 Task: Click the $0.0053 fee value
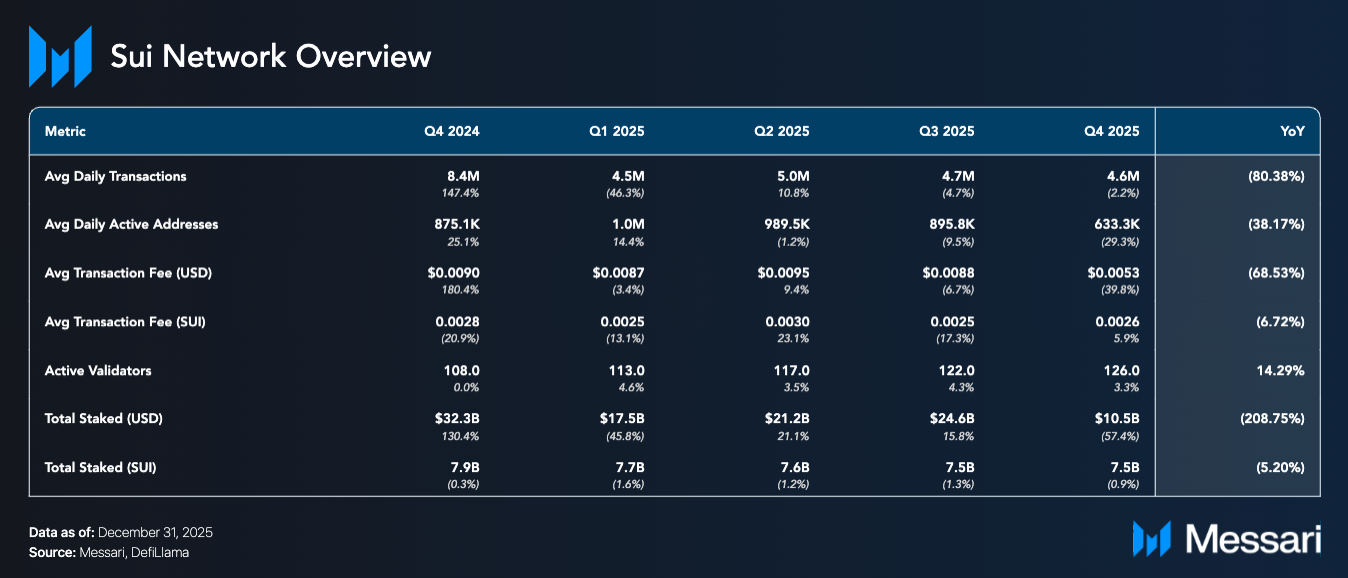1114,273
